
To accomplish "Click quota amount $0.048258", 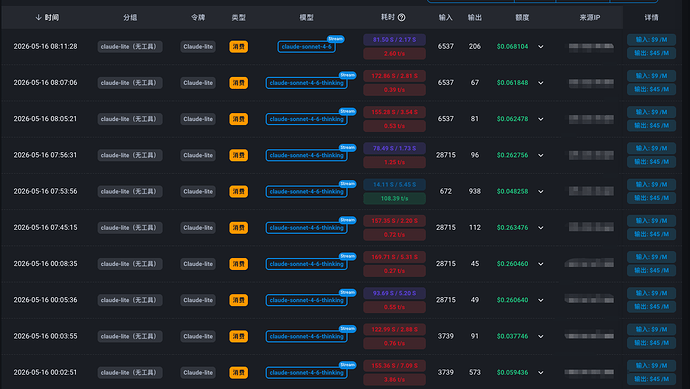I will 512,191.
